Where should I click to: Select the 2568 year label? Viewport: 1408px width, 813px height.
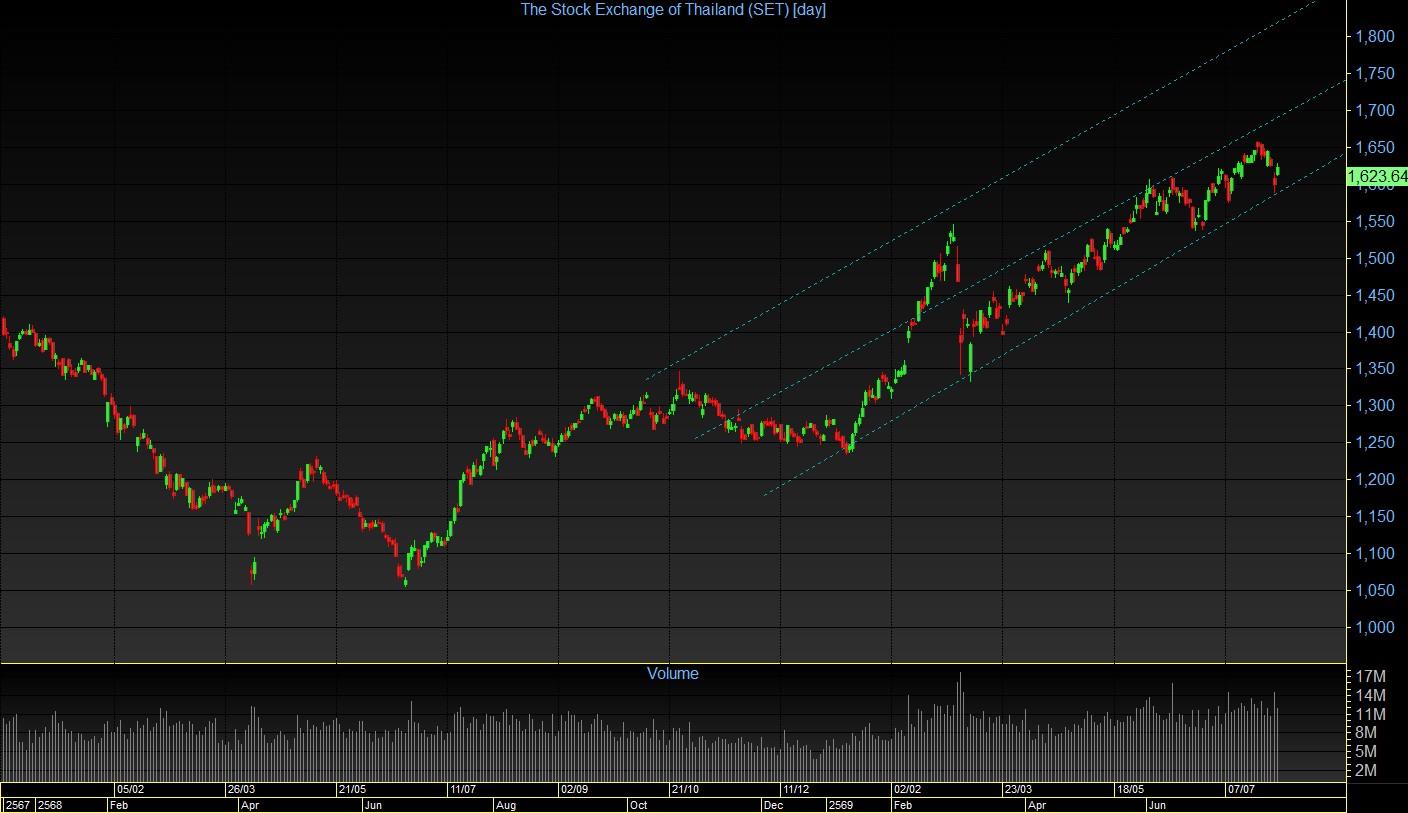[x=50, y=805]
